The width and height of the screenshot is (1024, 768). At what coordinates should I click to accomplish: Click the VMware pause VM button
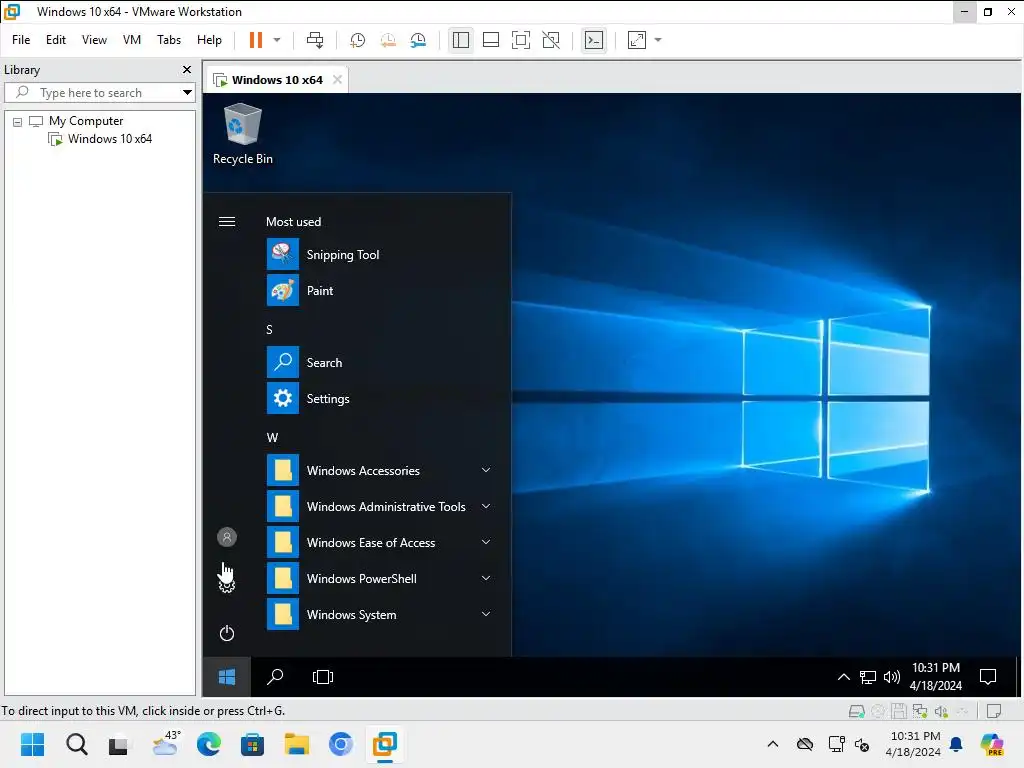[x=256, y=40]
